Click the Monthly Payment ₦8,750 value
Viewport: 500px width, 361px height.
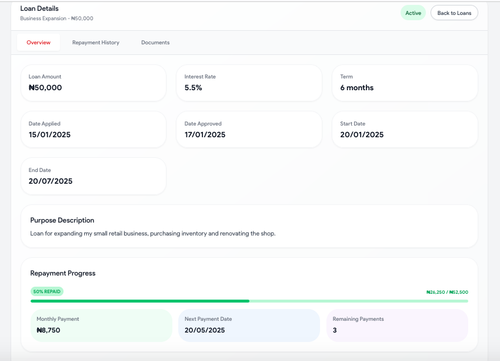[48, 330]
